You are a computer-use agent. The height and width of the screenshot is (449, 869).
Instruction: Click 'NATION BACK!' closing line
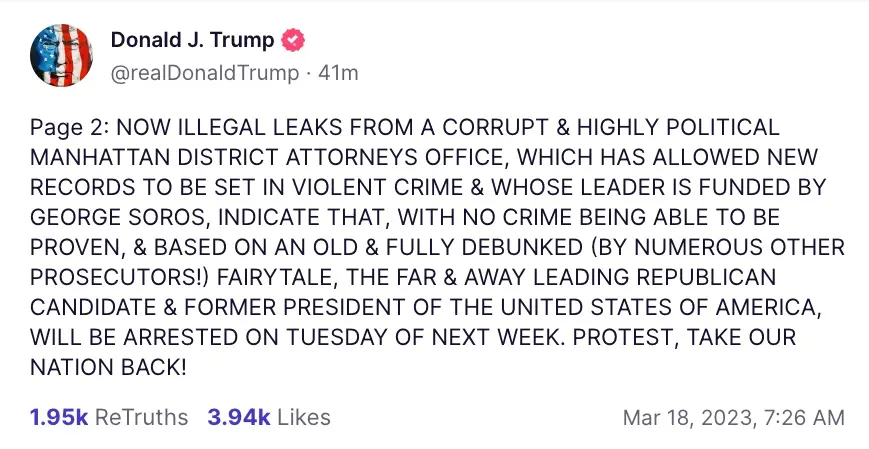tap(108, 367)
